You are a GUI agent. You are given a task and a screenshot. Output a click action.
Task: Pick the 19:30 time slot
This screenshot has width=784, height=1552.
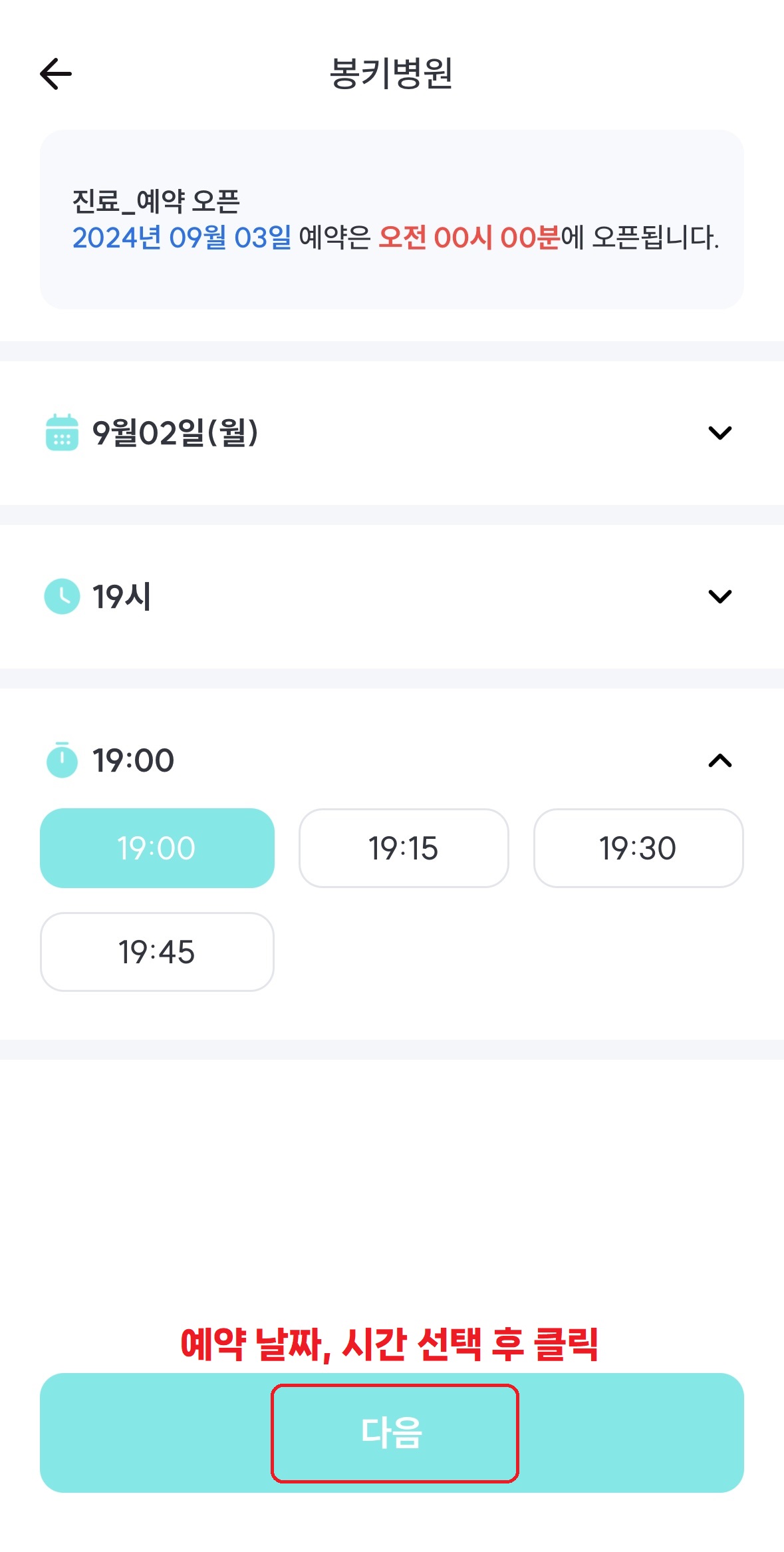click(x=638, y=848)
